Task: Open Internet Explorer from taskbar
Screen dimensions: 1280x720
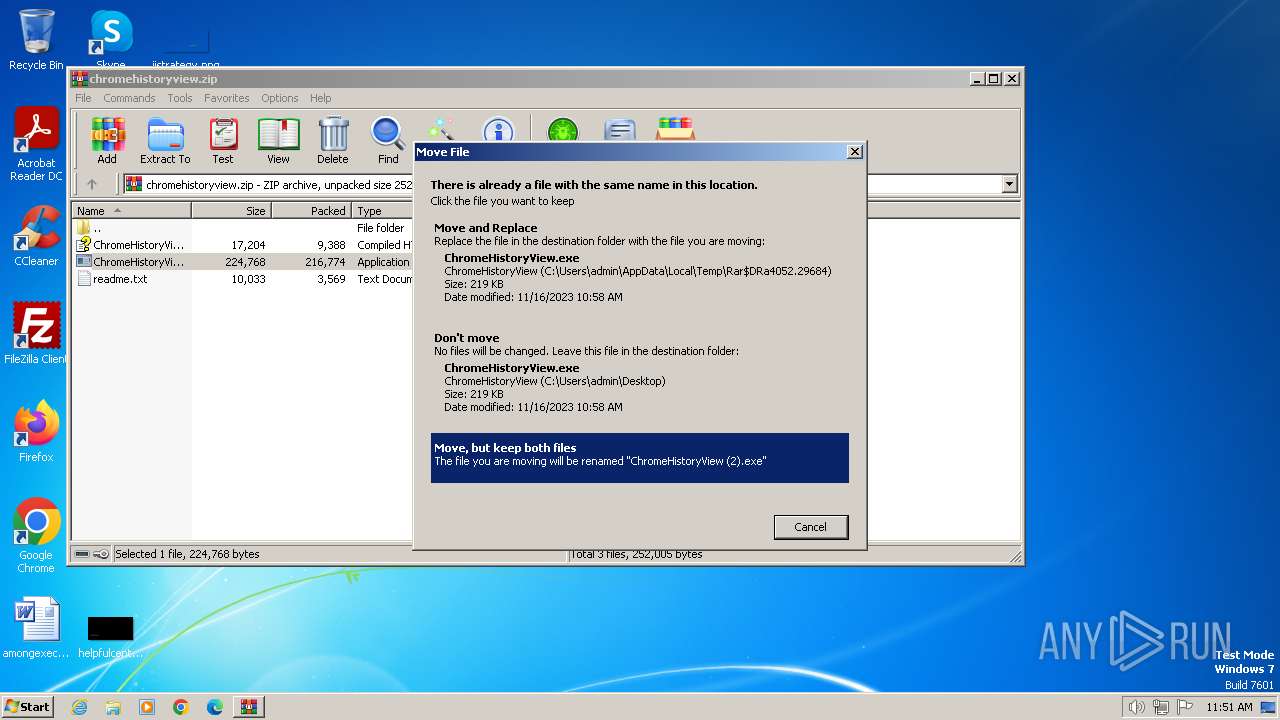Action: (79, 707)
